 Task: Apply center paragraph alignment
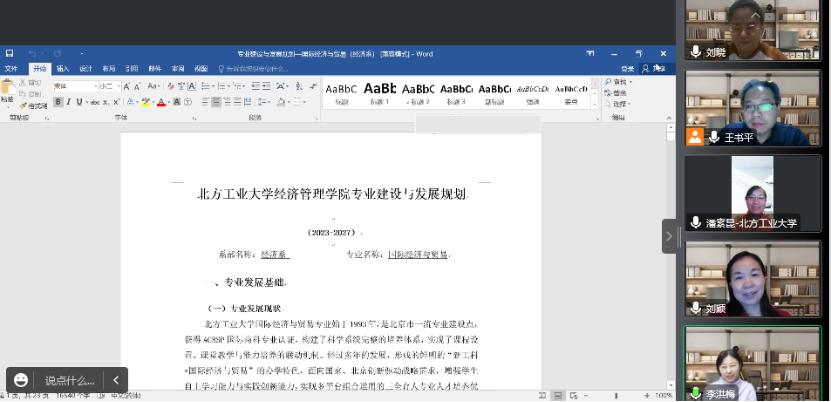[x=217, y=102]
